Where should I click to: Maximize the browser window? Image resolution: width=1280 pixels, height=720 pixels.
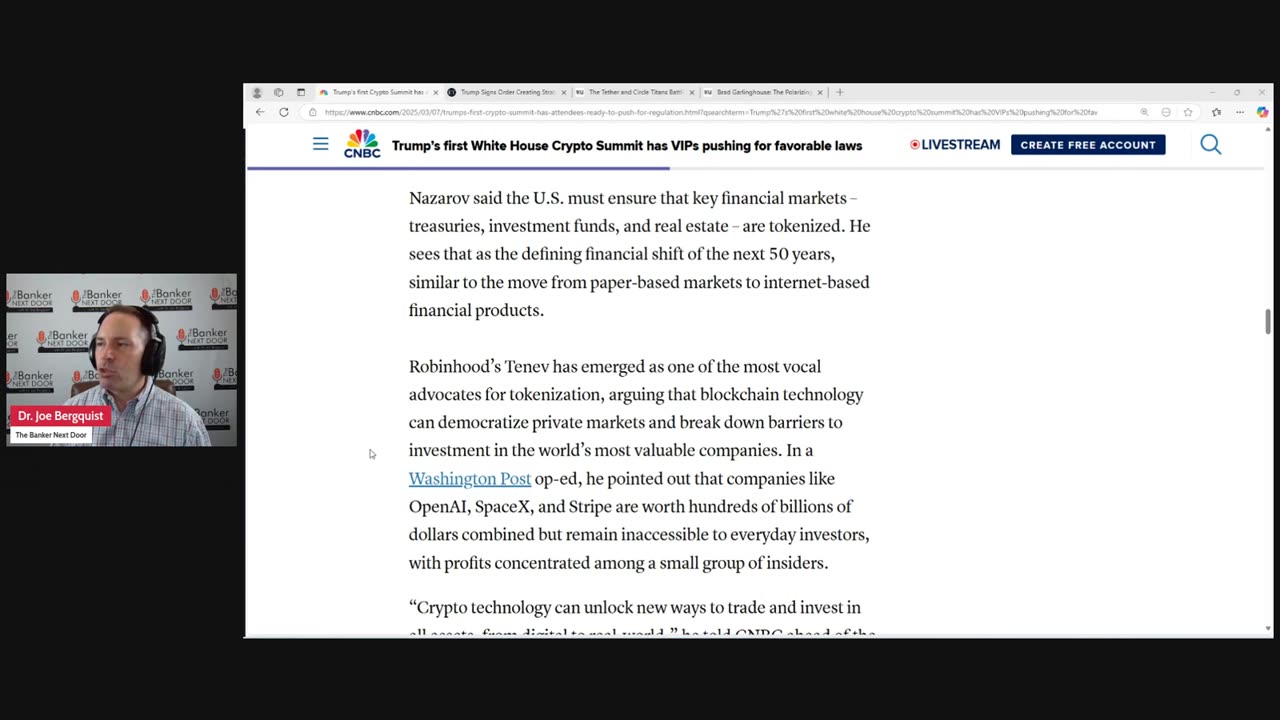pos(1236,92)
